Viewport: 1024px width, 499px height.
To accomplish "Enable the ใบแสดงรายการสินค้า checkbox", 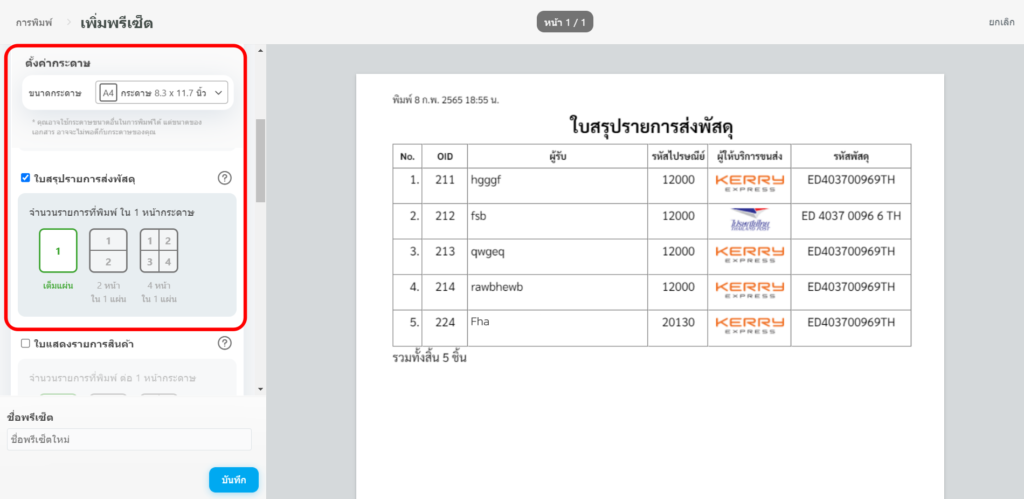I will (x=26, y=344).
